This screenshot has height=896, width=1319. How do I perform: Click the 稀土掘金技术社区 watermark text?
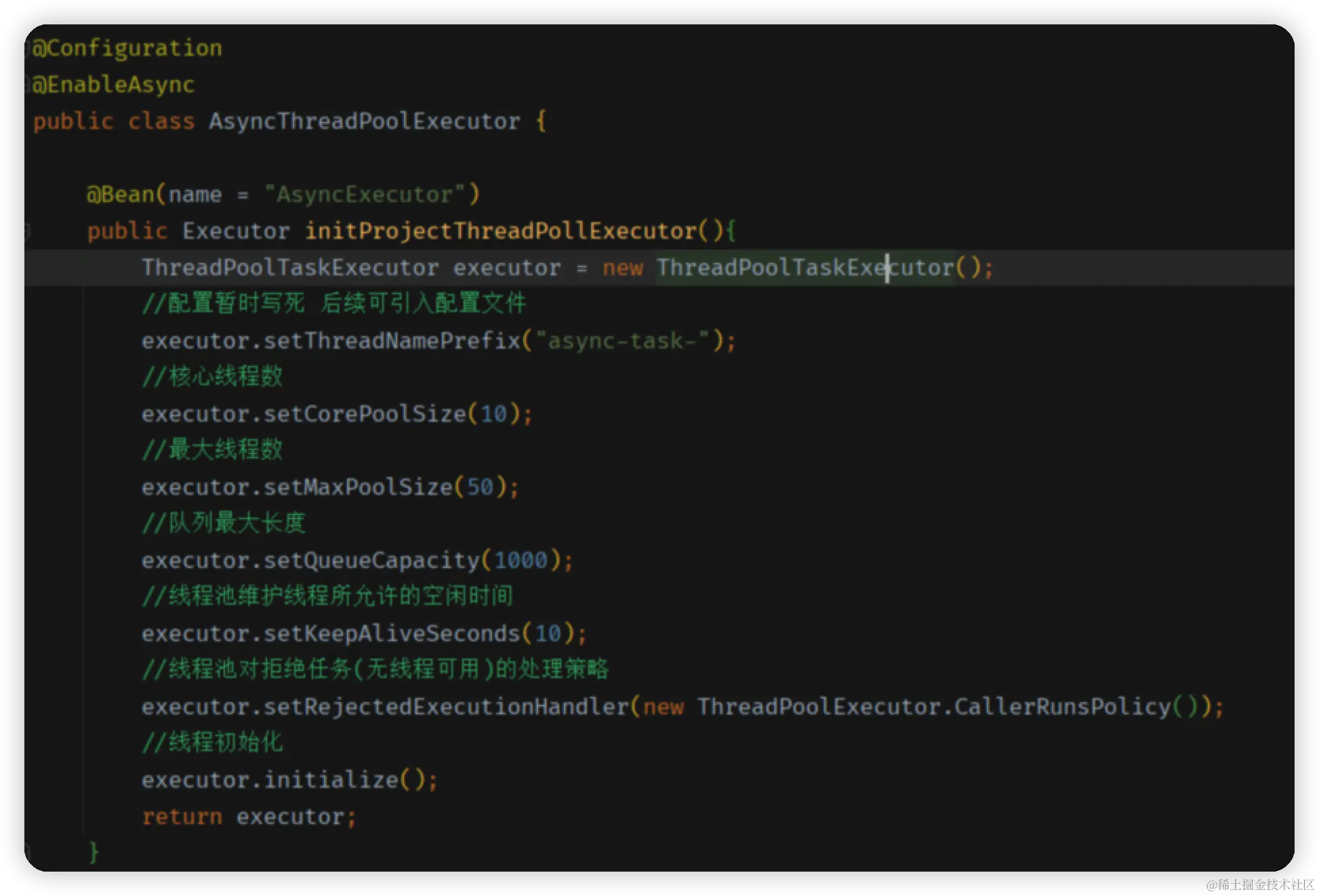(x=1258, y=883)
